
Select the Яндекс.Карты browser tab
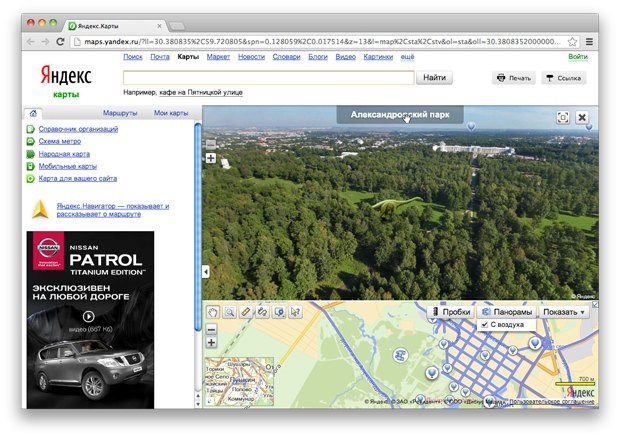coord(115,26)
